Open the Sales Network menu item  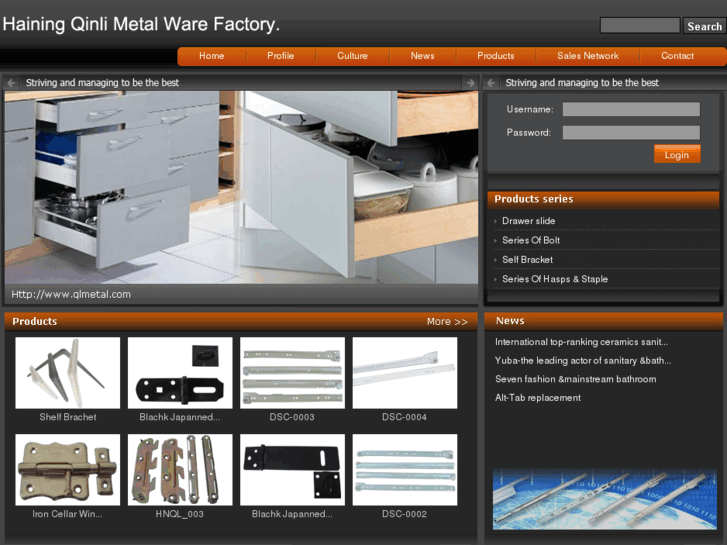587,56
